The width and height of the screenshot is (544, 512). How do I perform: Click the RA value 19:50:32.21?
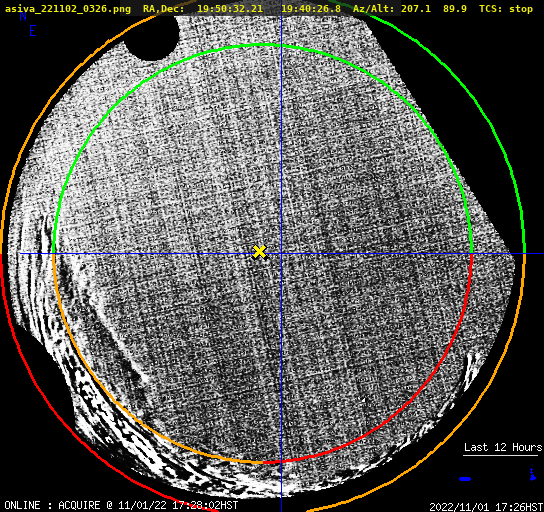coord(230,8)
